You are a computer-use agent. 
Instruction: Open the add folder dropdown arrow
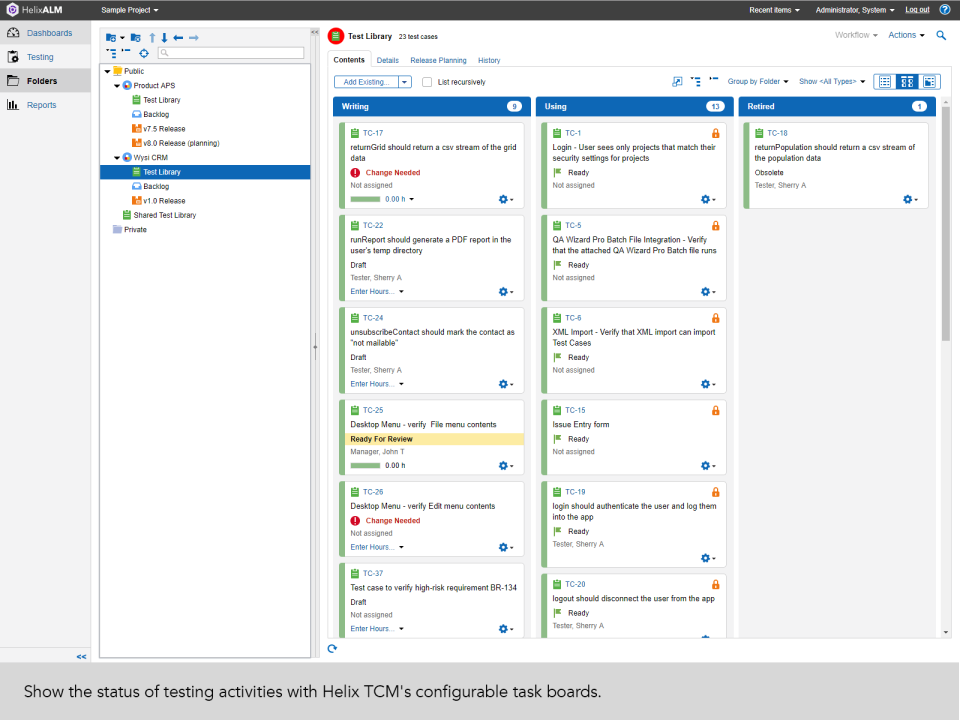click(122, 38)
